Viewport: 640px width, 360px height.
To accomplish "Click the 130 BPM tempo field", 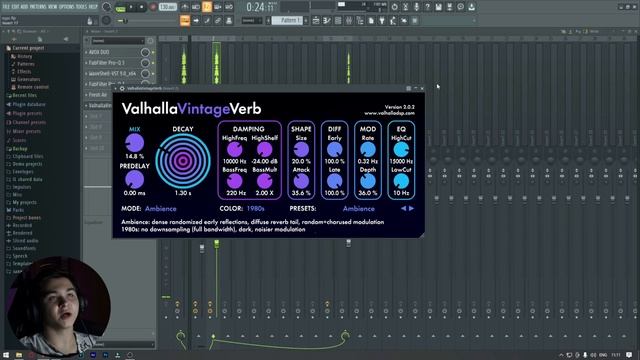I will pyautogui.click(x=167, y=7).
